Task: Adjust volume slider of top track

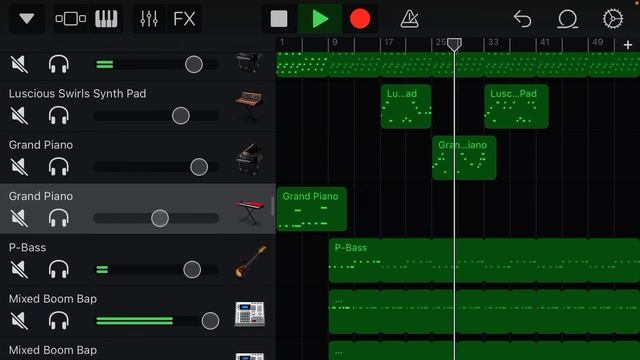Action: [x=194, y=64]
